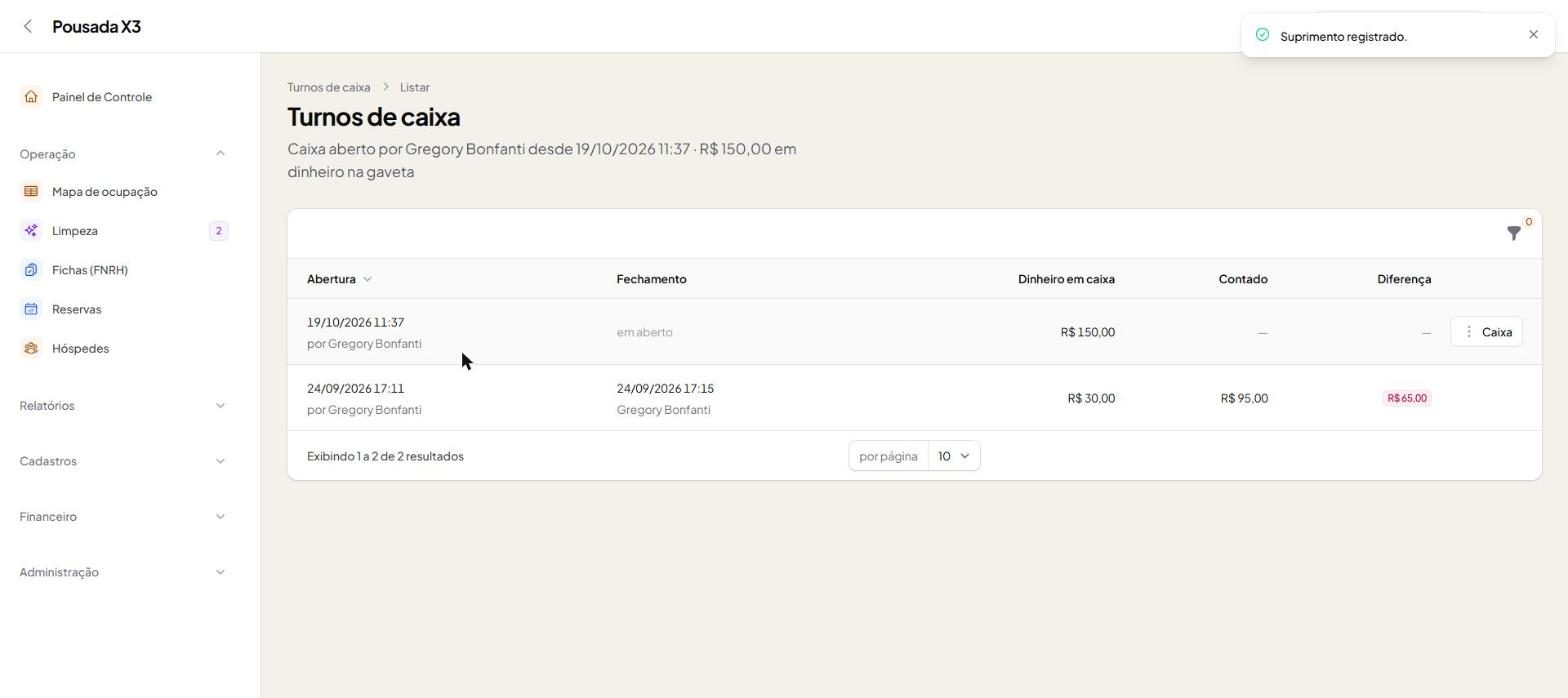The height and width of the screenshot is (698, 1568).
Task: Click the R$ 30,00 cash amount cell
Action: pos(1091,398)
